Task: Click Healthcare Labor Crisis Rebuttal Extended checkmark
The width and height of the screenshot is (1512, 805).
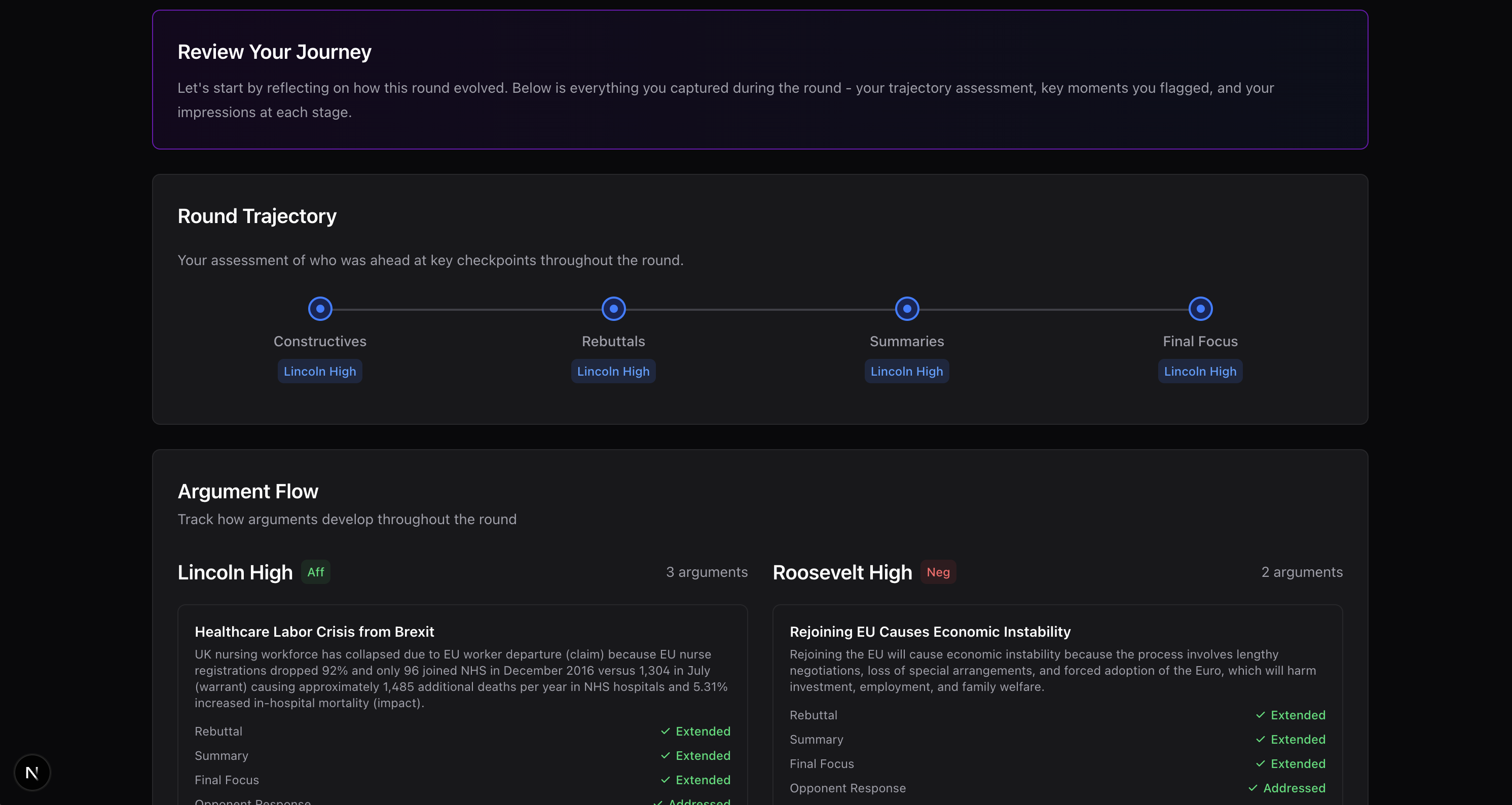Action: 665,731
